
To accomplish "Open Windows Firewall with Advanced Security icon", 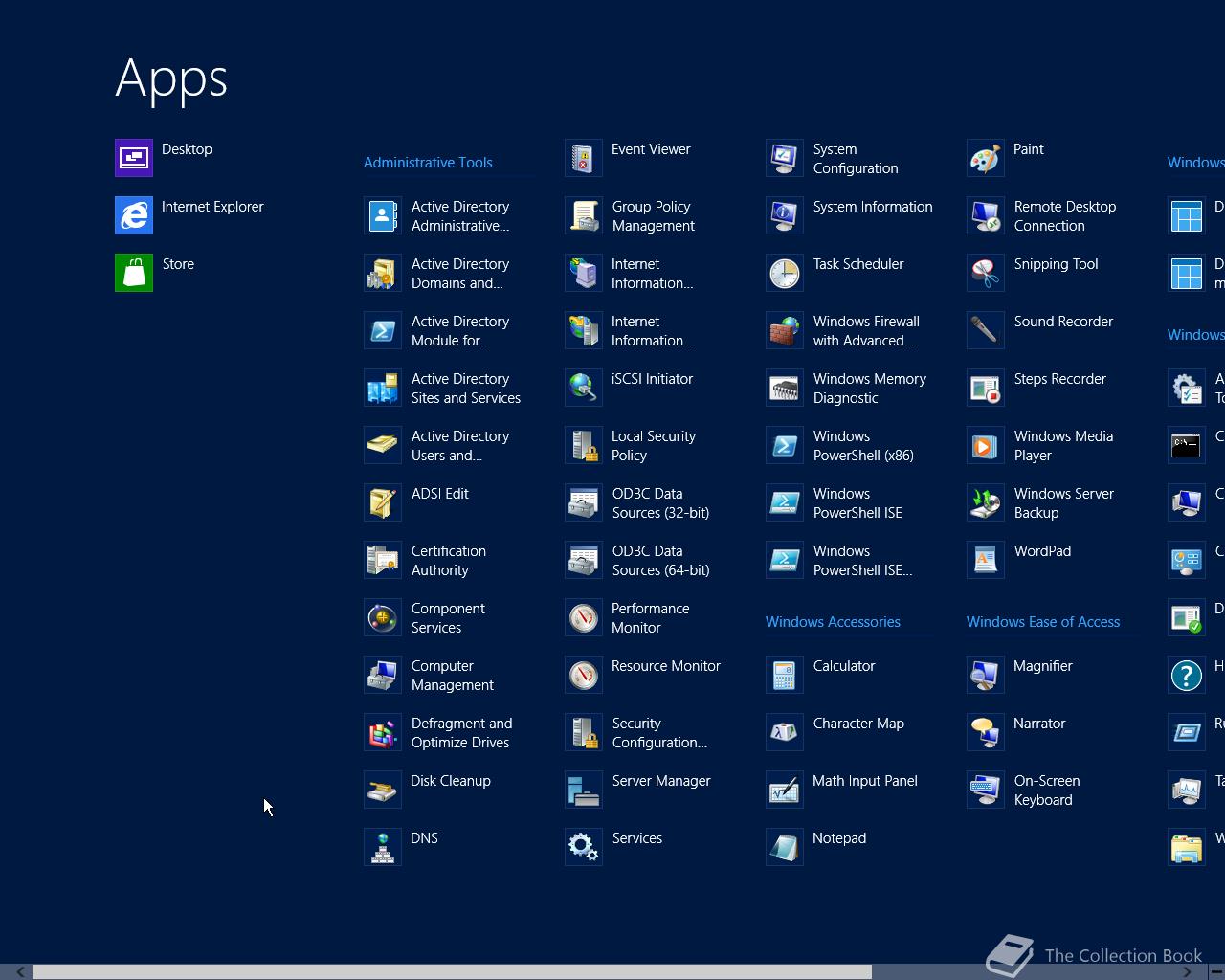I will point(785,330).
